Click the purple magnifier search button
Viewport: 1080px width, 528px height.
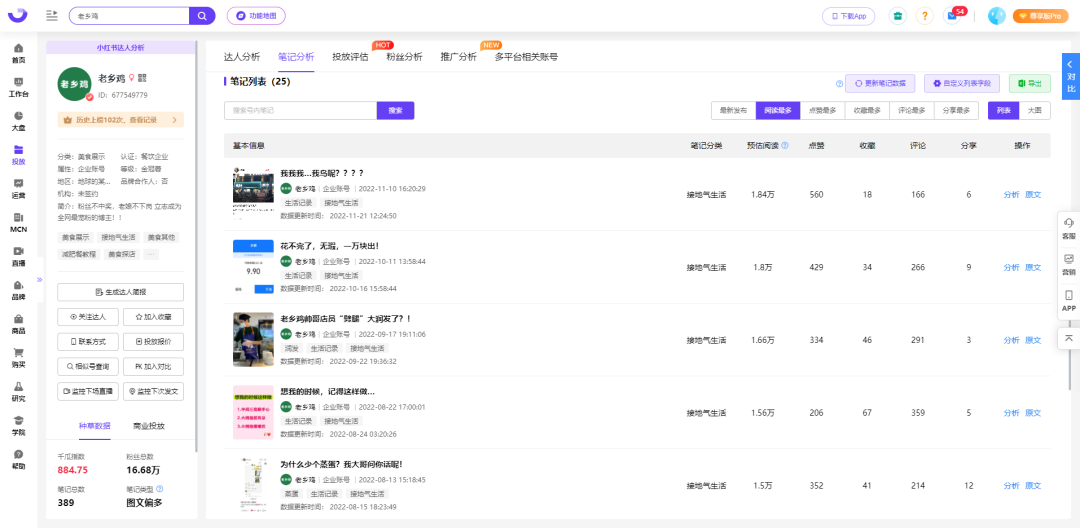[x=202, y=15]
